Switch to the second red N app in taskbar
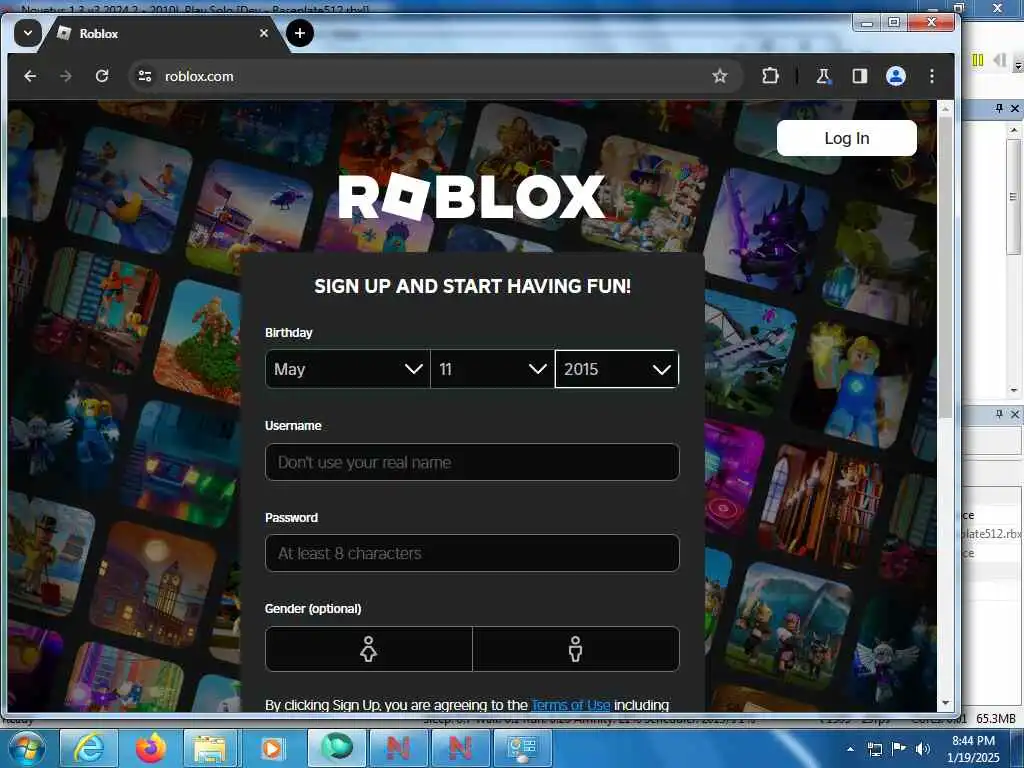 coord(460,748)
